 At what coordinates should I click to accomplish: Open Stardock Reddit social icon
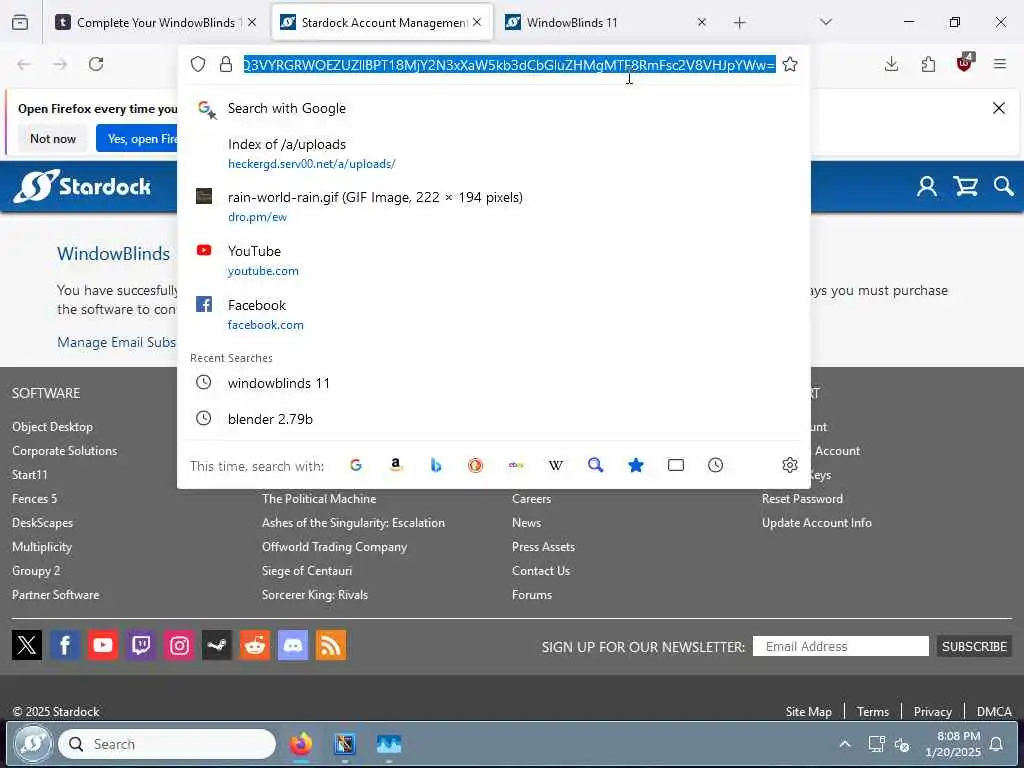pos(255,645)
